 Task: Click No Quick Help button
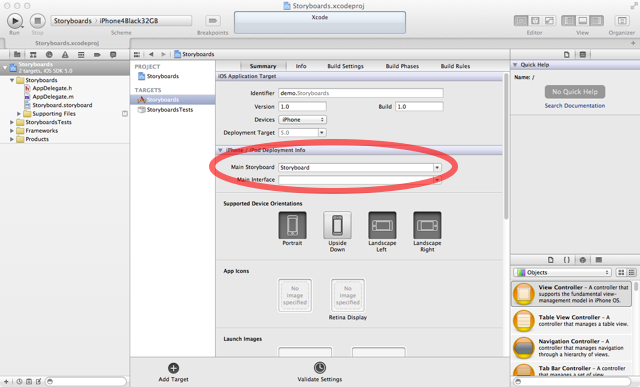(x=575, y=92)
